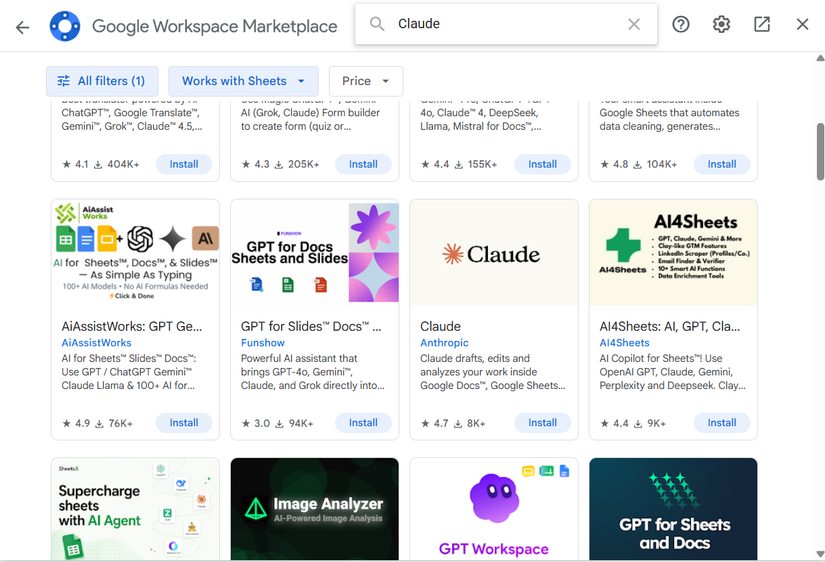This screenshot has height=562, width=825.
Task: Open the AiAssistWorks developer link
Action: [96, 343]
